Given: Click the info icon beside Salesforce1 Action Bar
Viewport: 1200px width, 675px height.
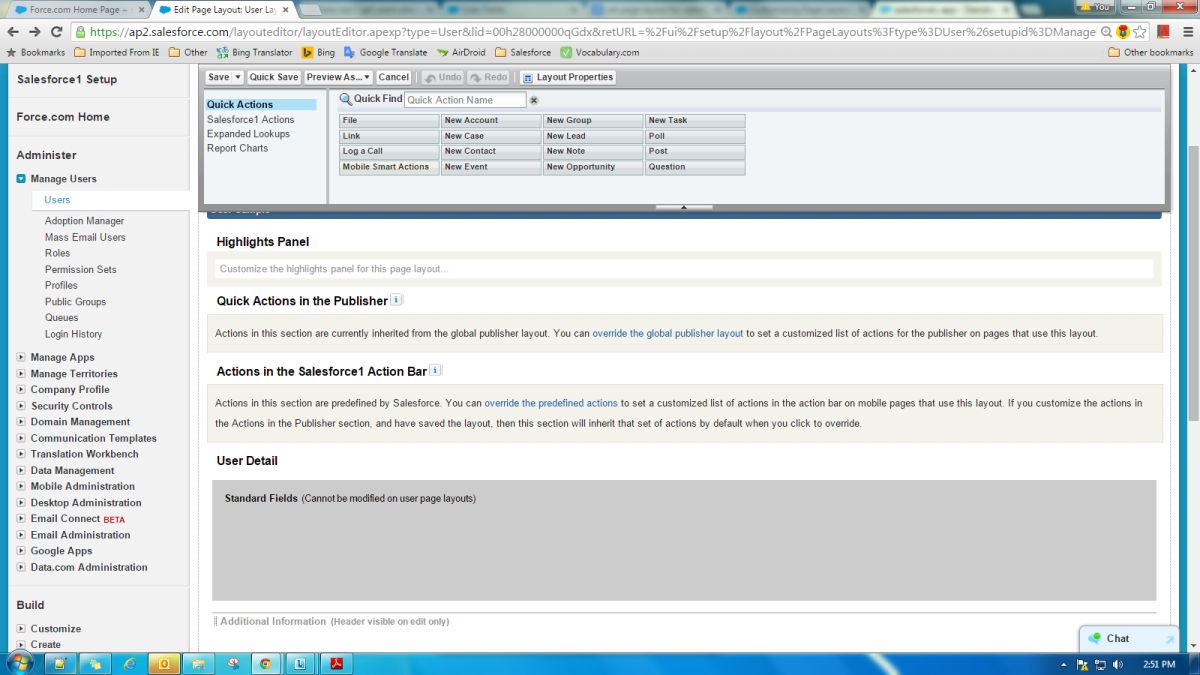Looking at the screenshot, I should point(436,370).
